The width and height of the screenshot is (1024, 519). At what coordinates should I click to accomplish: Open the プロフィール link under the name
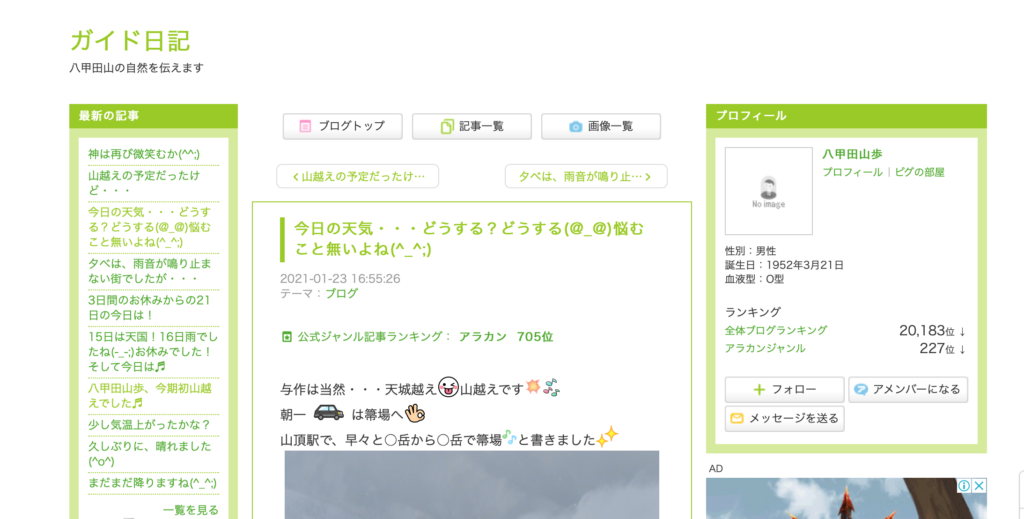(852, 172)
